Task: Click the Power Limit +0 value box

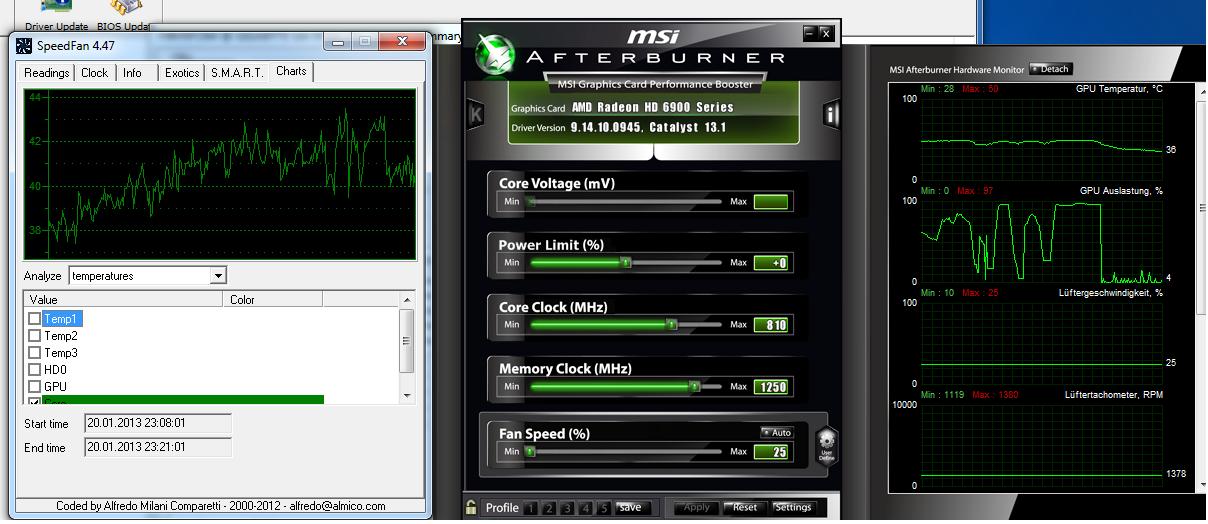Action: click(x=770, y=263)
